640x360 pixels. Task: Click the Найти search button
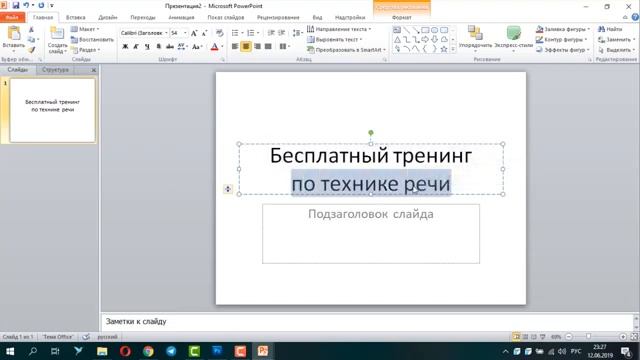pos(610,29)
